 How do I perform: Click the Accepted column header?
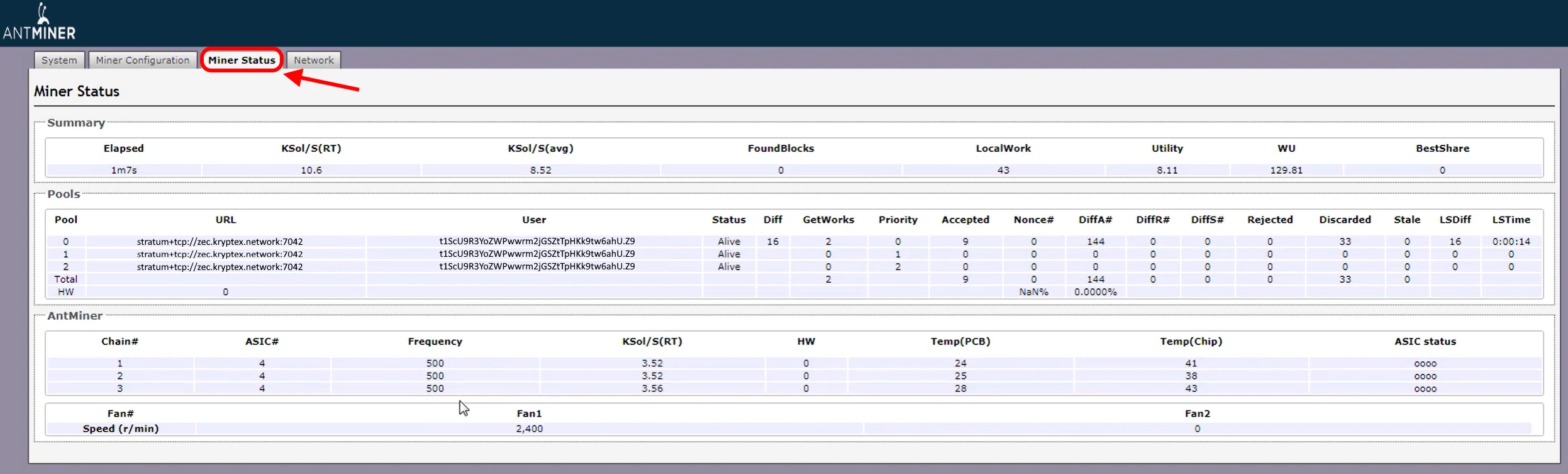click(x=965, y=220)
